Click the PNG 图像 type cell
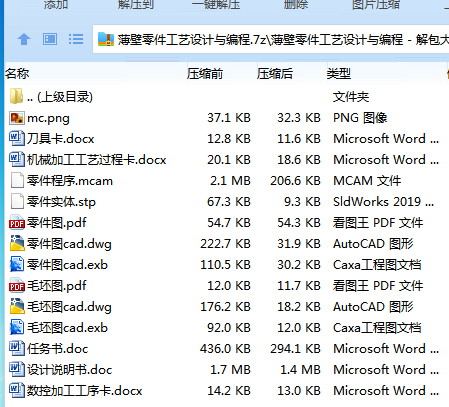 point(360,118)
